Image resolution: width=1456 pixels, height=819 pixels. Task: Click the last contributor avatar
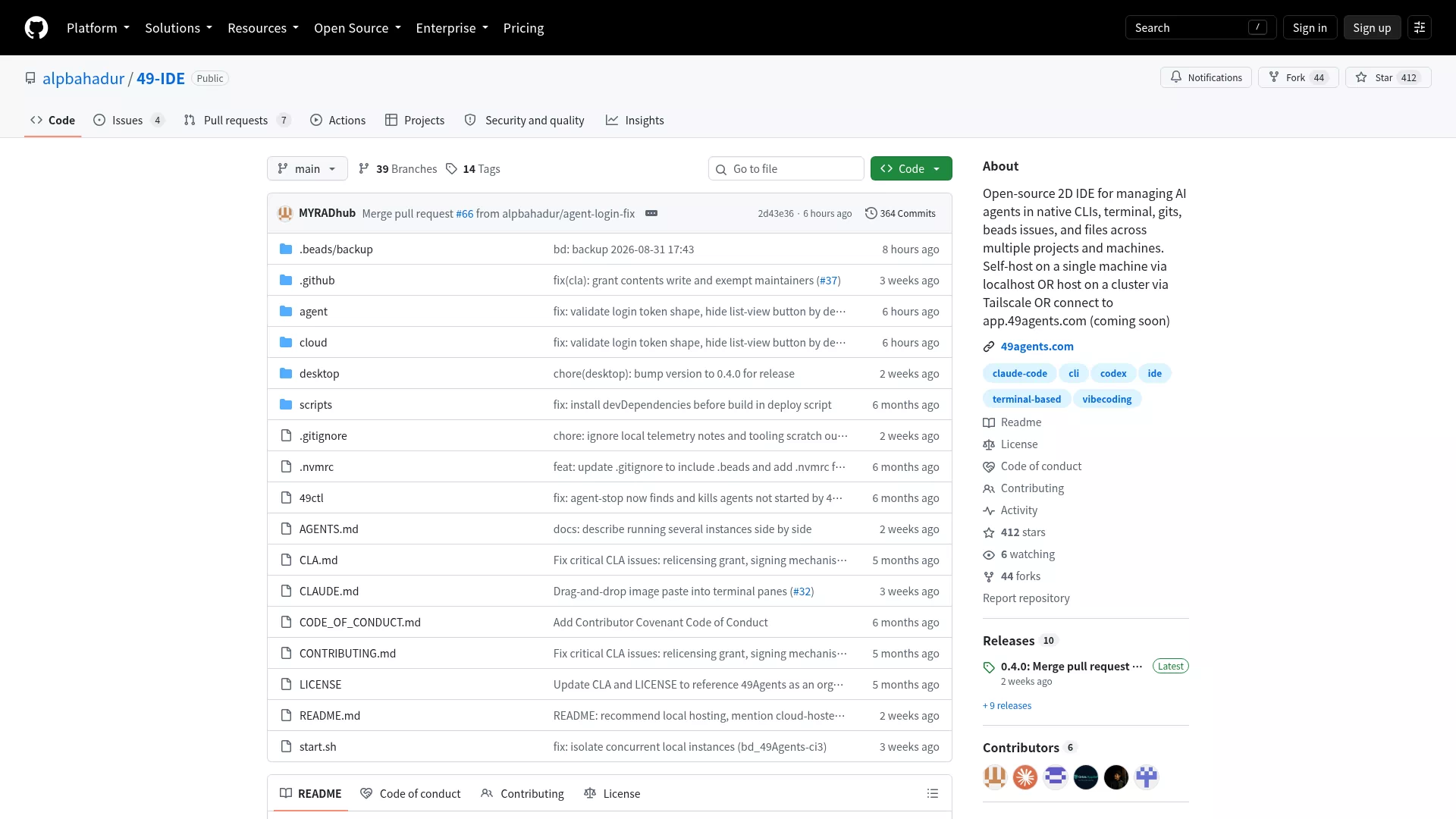[1147, 777]
